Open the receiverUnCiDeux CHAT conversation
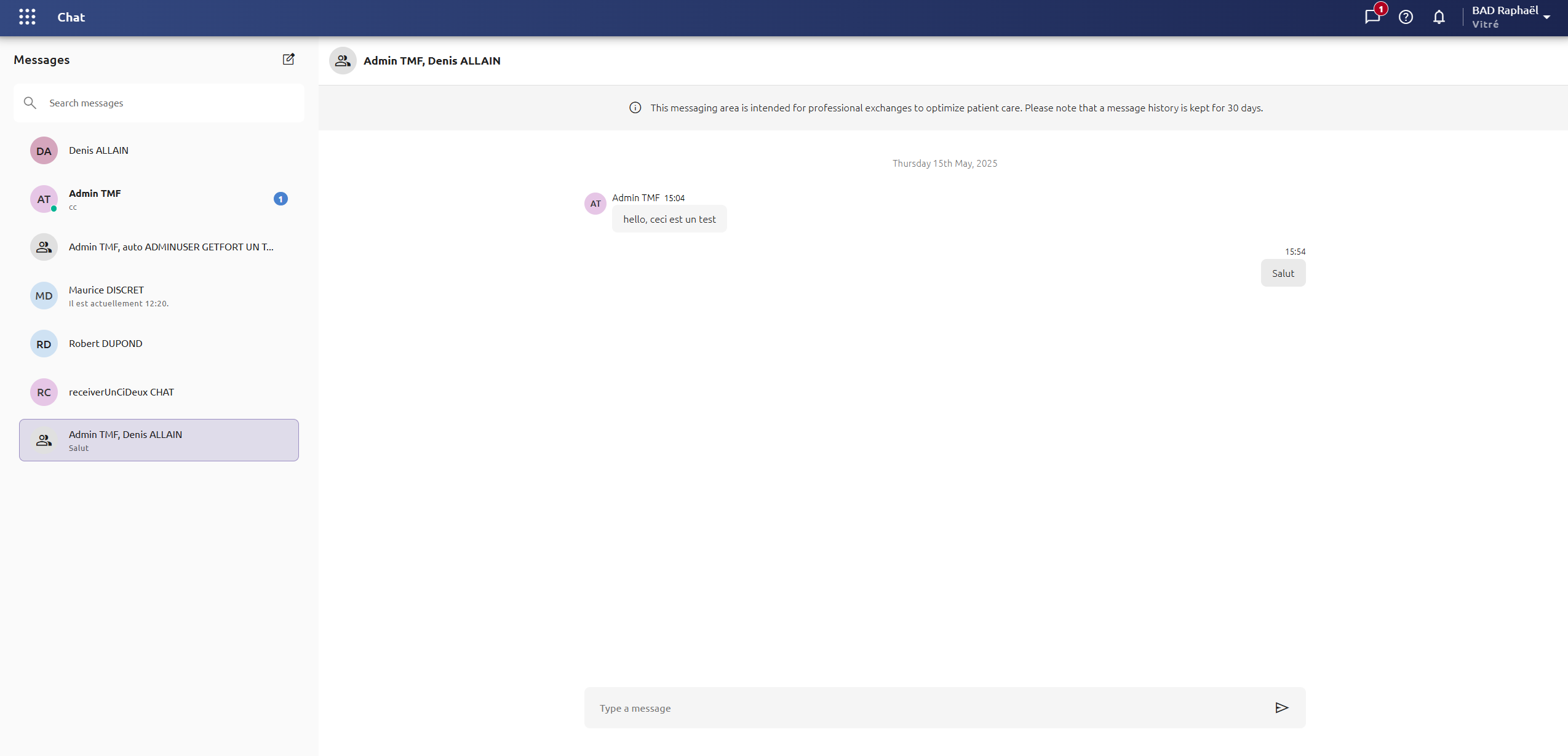 [159, 392]
